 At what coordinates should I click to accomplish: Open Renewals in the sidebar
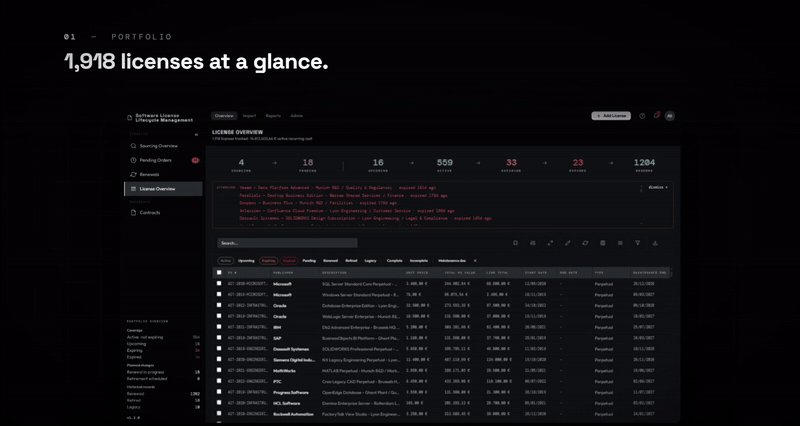(x=163, y=174)
